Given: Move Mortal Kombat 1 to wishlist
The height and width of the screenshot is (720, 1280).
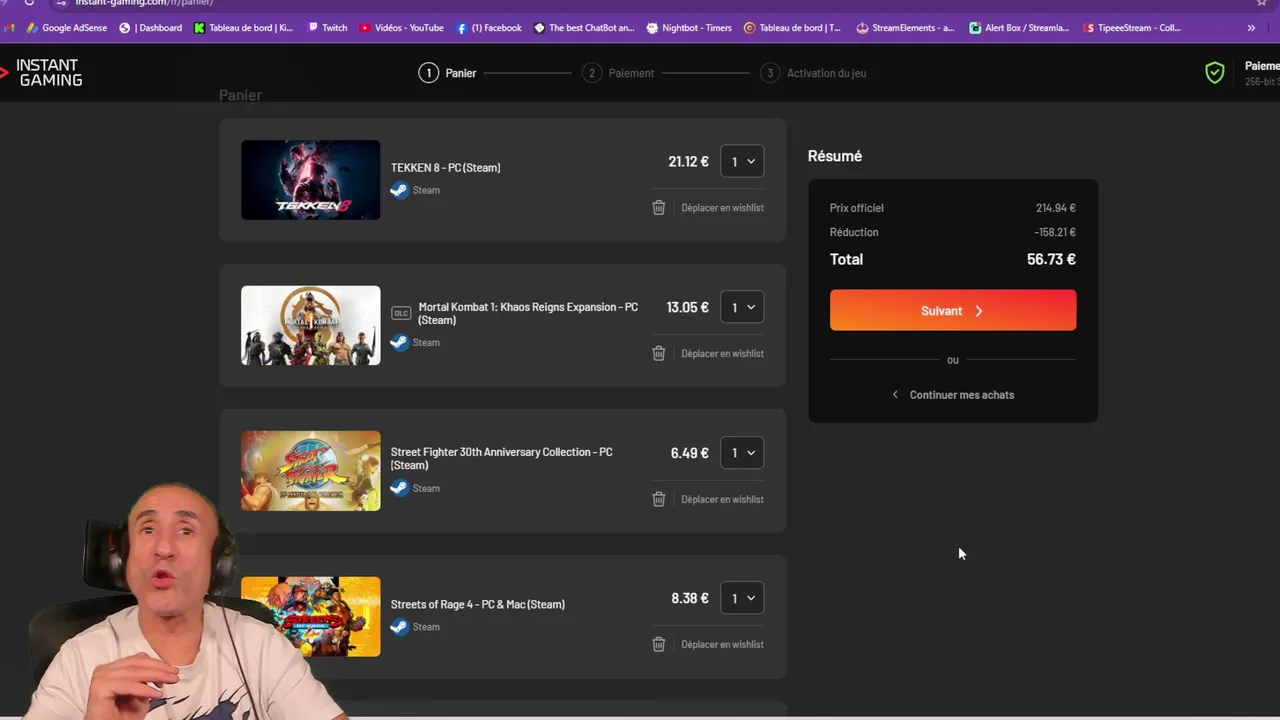Looking at the screenshot, I should tap(722, 353).
